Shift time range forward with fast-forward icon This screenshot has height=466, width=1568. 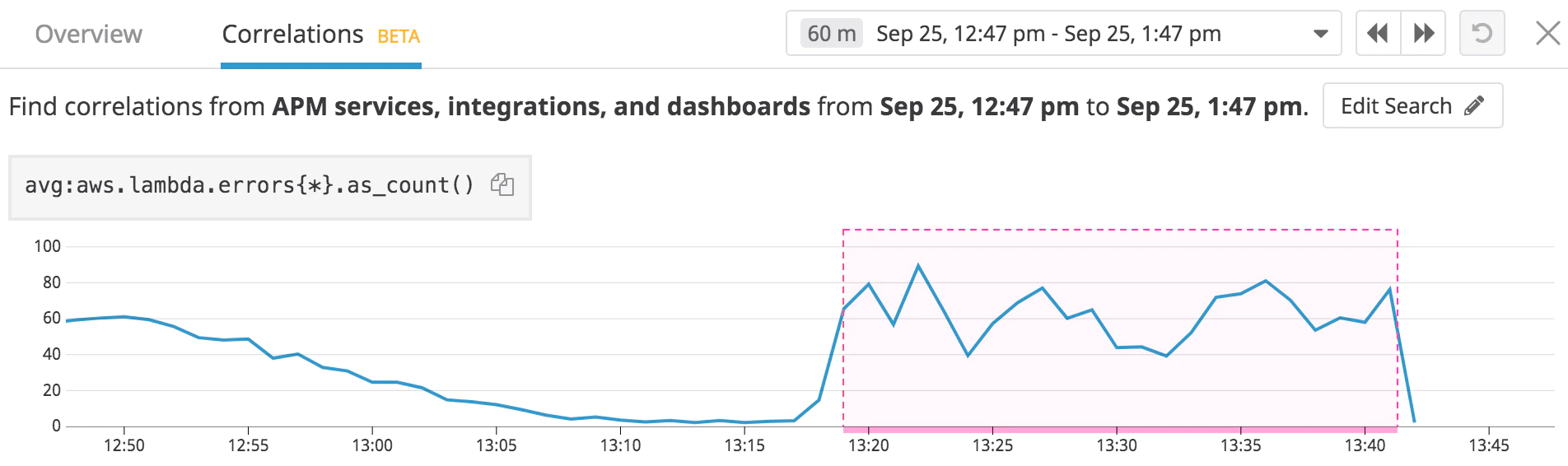coord(1424,34)
